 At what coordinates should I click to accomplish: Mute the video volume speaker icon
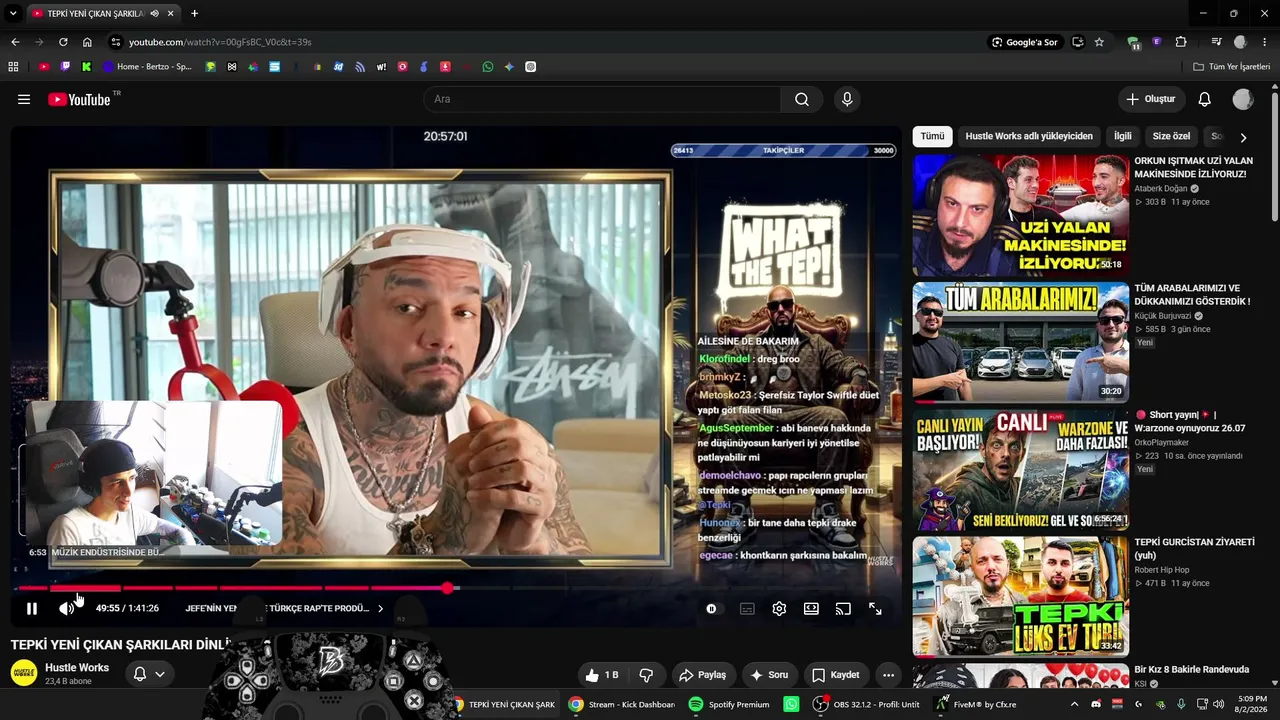coord(67,608)
